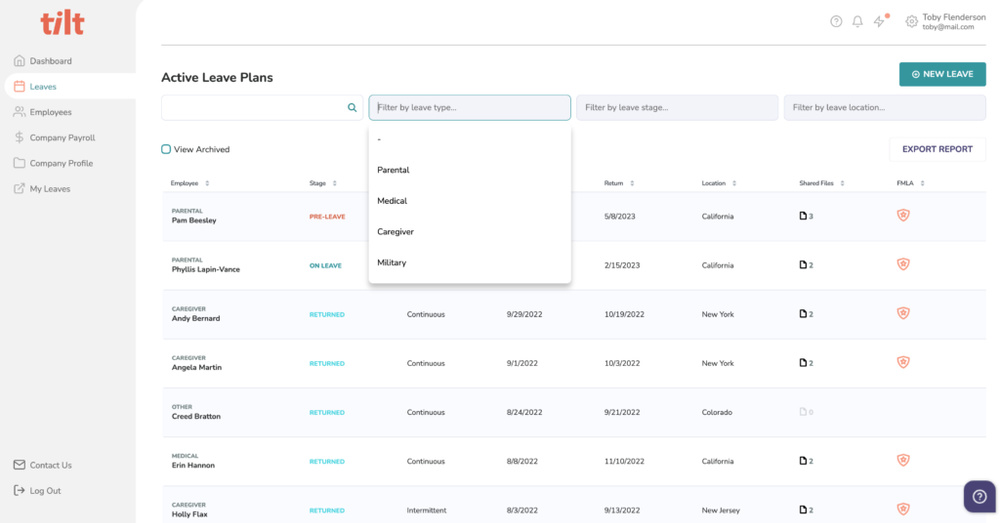Click Colorado location cell
Image resolution: width=1000 pixels, height=523 pixels.
[x=717, y=413]
